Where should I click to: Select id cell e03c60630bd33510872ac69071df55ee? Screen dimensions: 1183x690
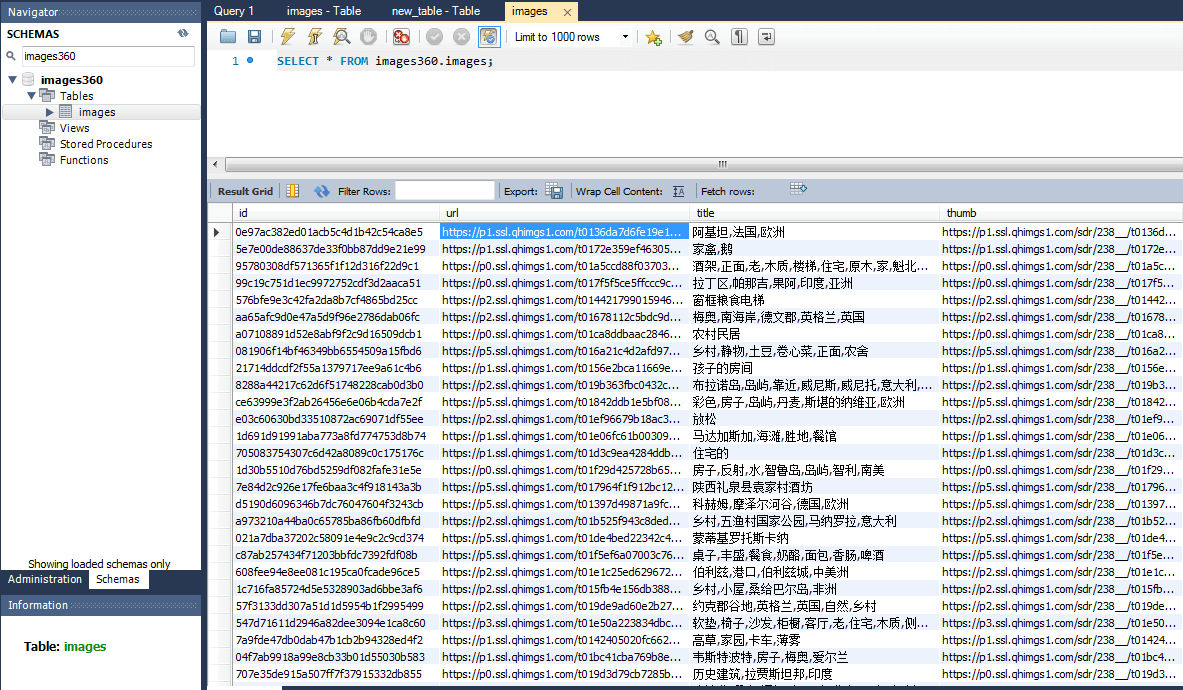(336, 419)
